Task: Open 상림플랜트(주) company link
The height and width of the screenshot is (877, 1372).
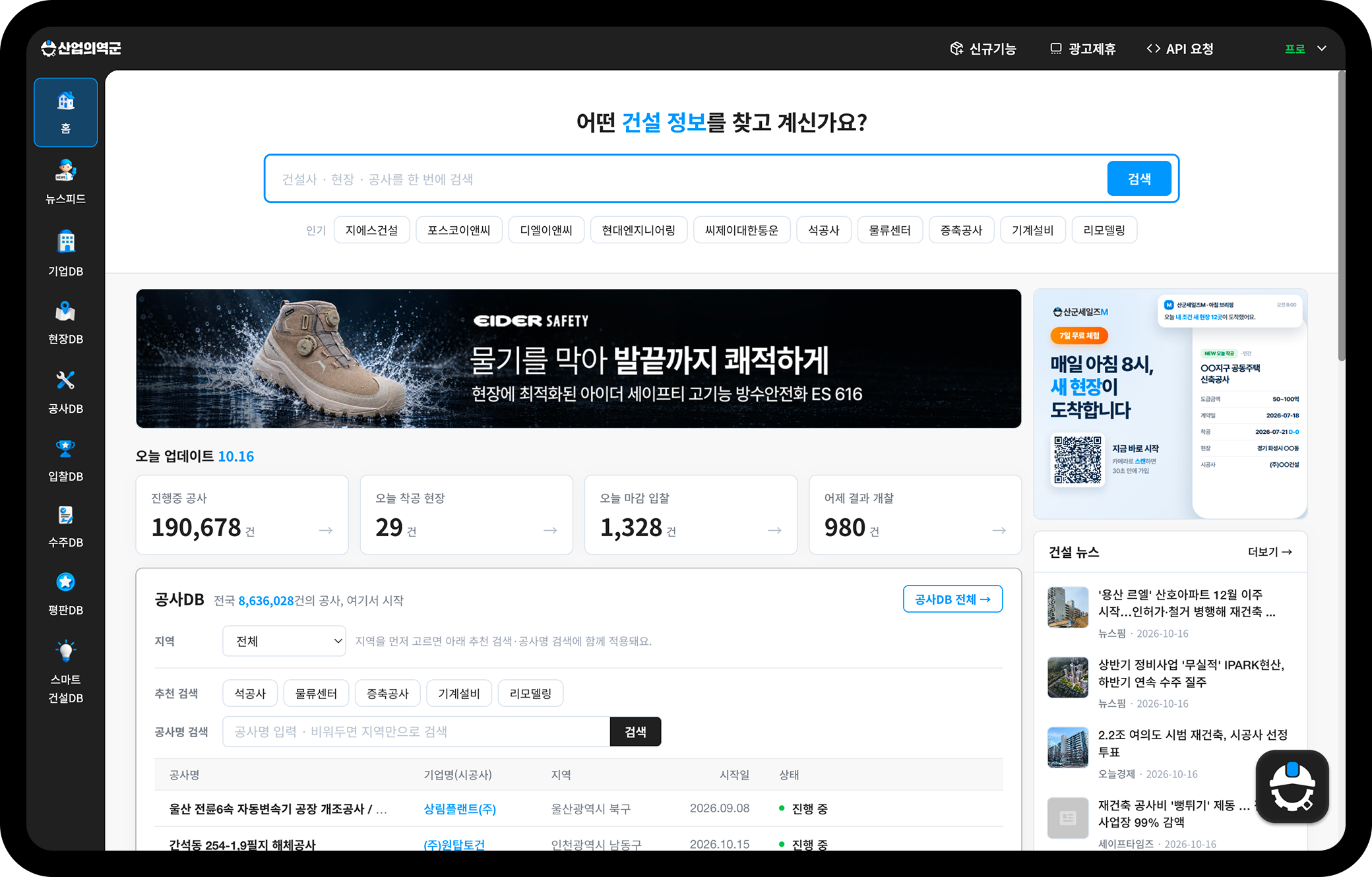Action: pos(460,809)
